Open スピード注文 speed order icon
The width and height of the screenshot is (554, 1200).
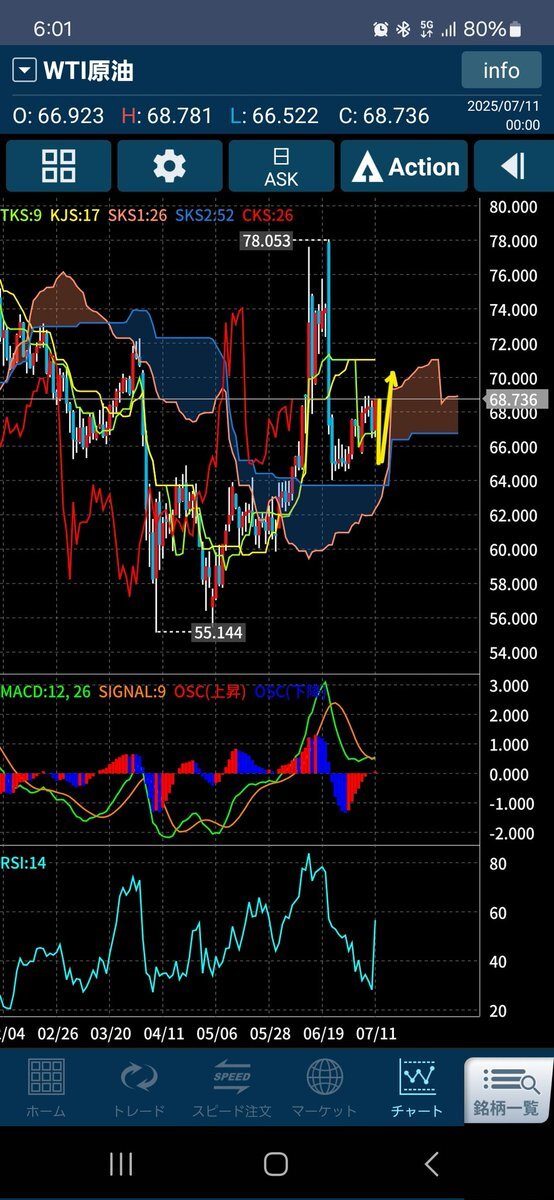(232, 1088)
